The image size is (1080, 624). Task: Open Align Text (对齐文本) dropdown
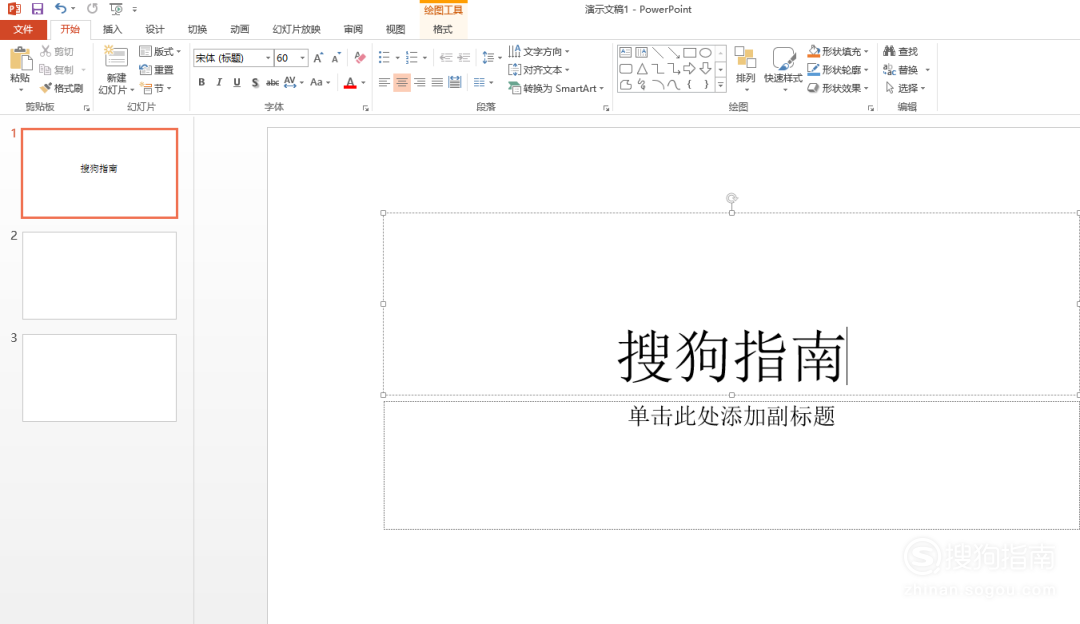(539, 70)
